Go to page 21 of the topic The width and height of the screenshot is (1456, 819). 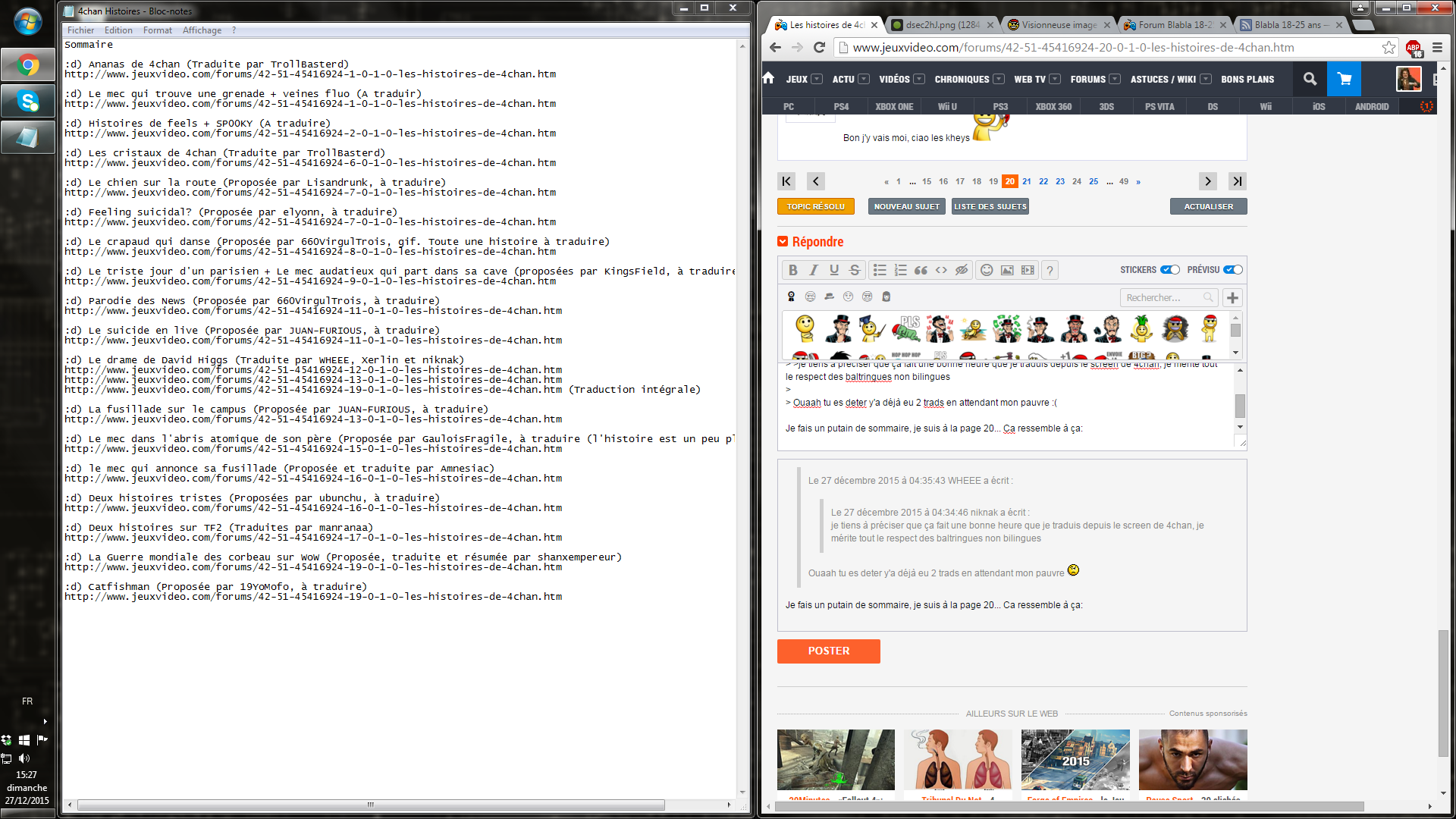click(1026, 181)
